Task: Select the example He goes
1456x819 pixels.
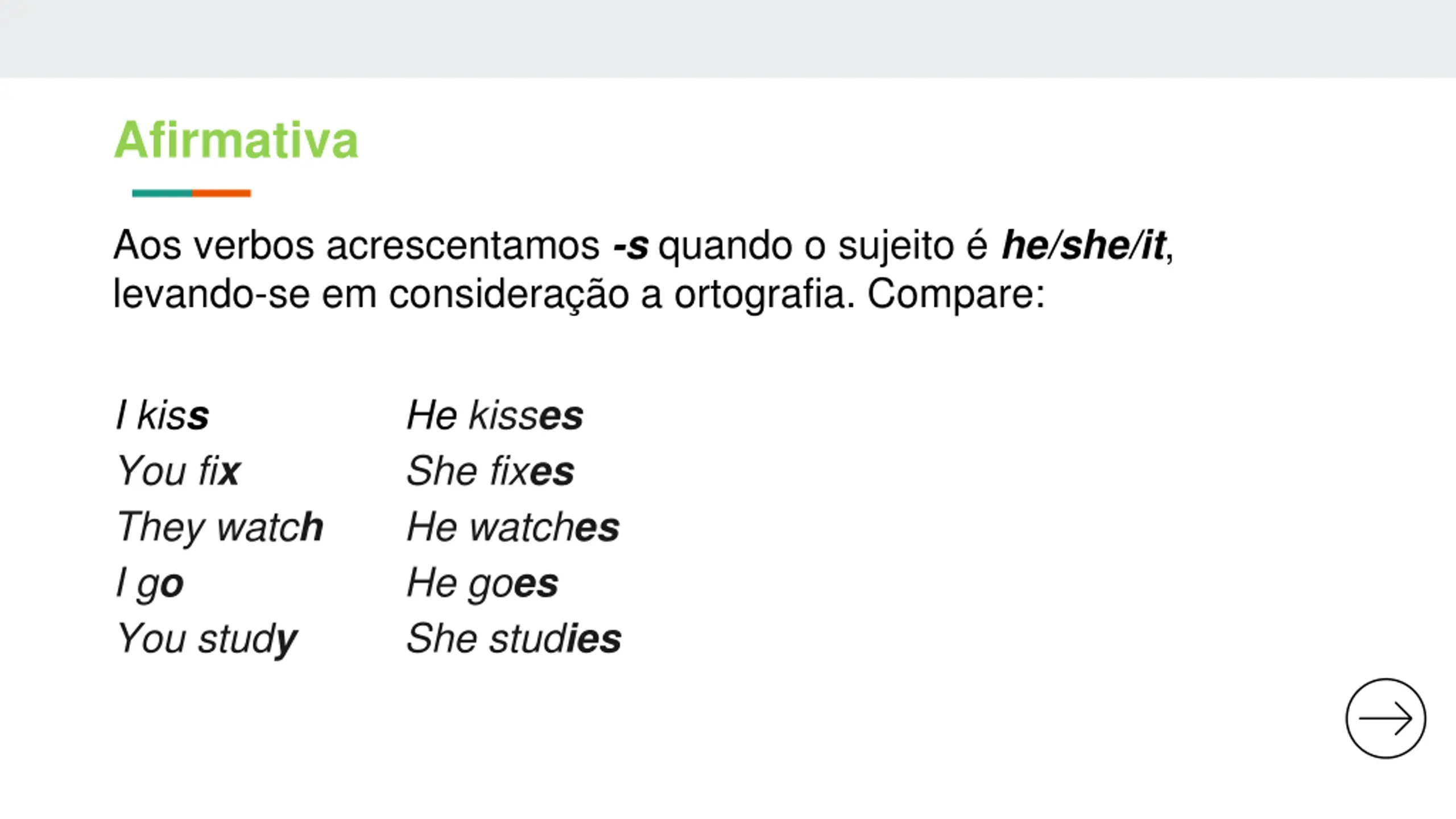Action: pos(483,584)
